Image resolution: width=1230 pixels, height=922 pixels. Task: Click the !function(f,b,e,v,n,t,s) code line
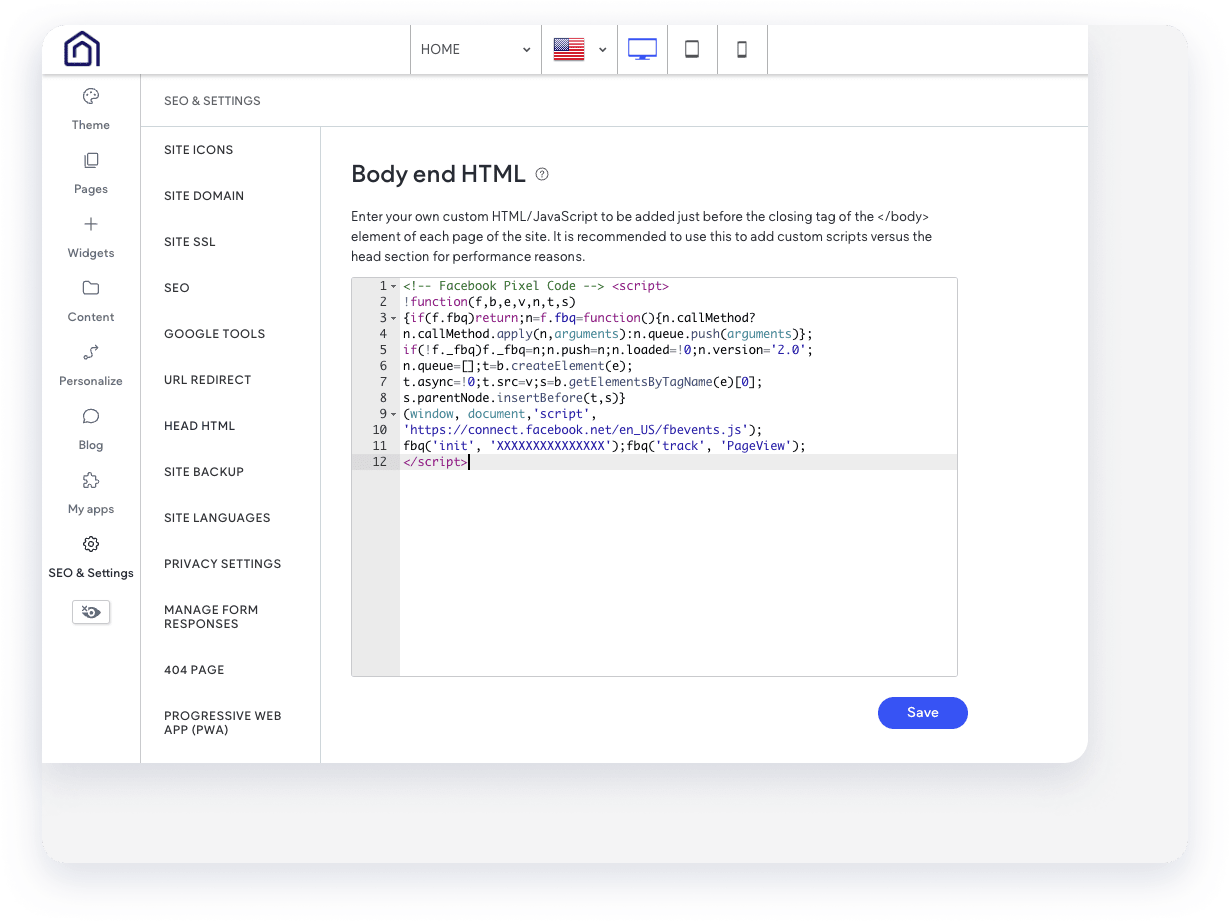[x=490, y=302]
